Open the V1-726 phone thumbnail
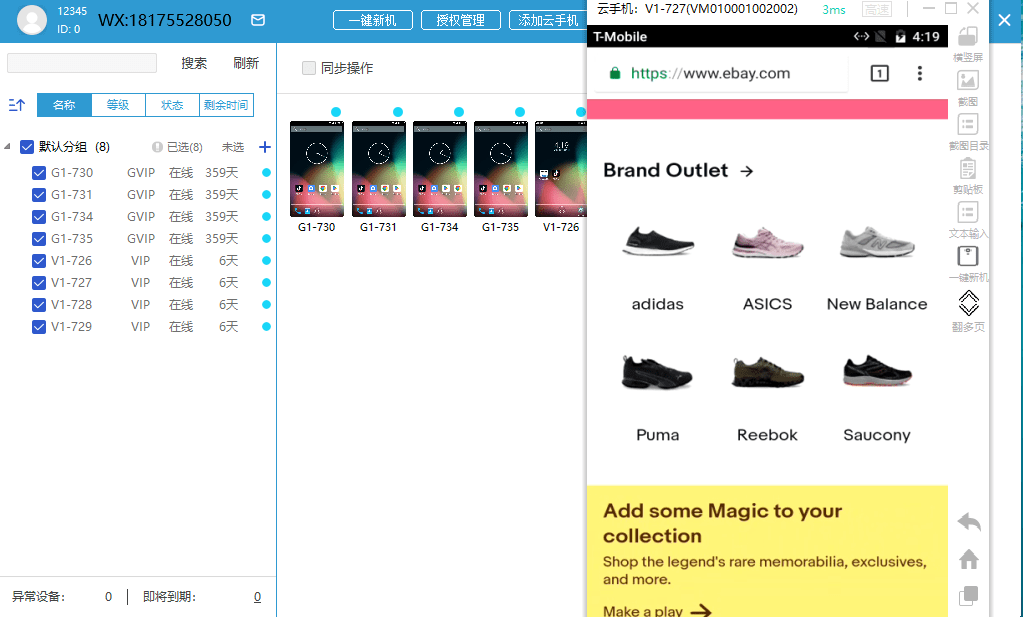The height and width of the screenshot is (617, 1023). tap(560, 169)
